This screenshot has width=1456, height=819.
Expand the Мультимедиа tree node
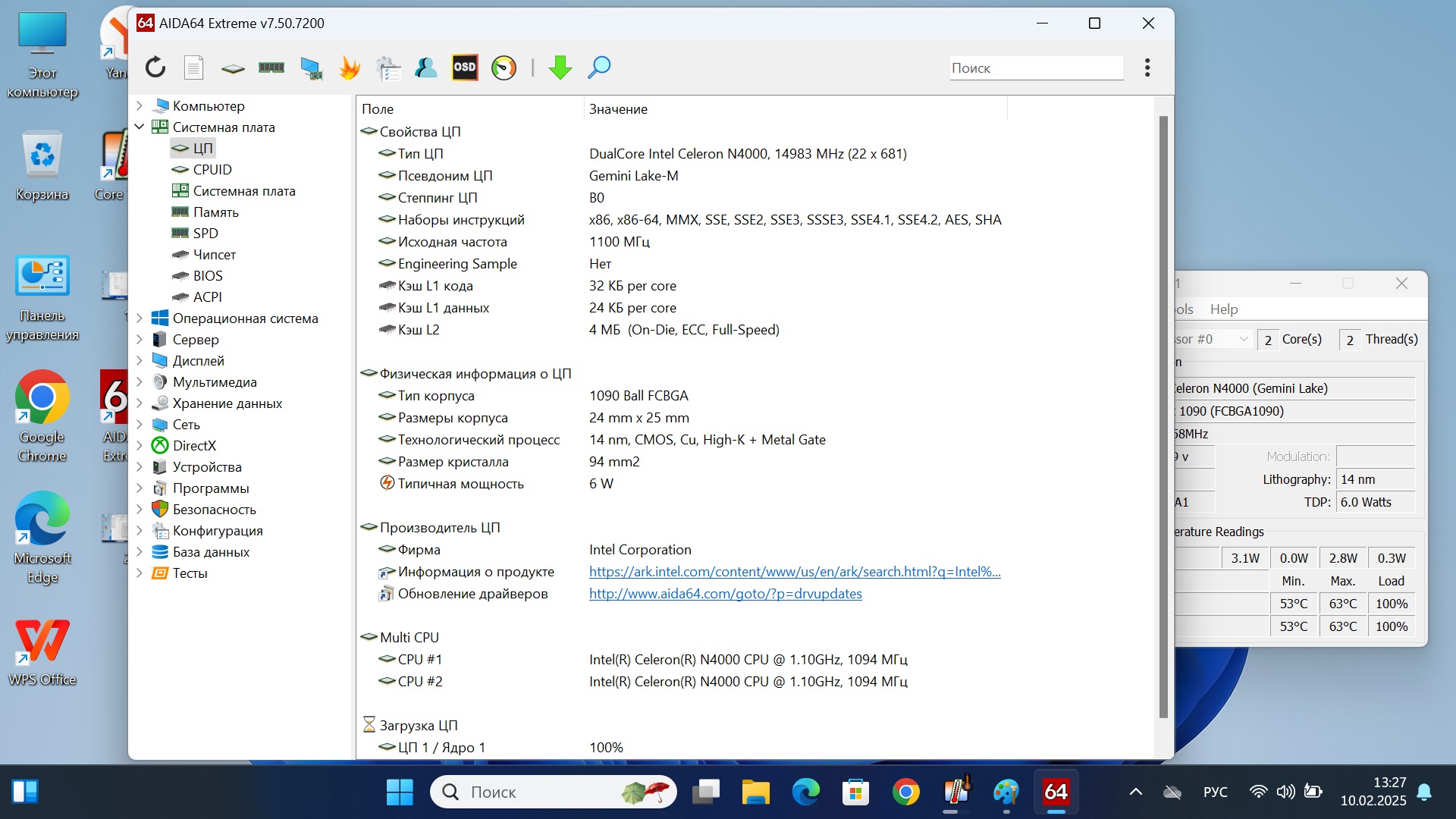pyautogui.click(x=140, y=381)
